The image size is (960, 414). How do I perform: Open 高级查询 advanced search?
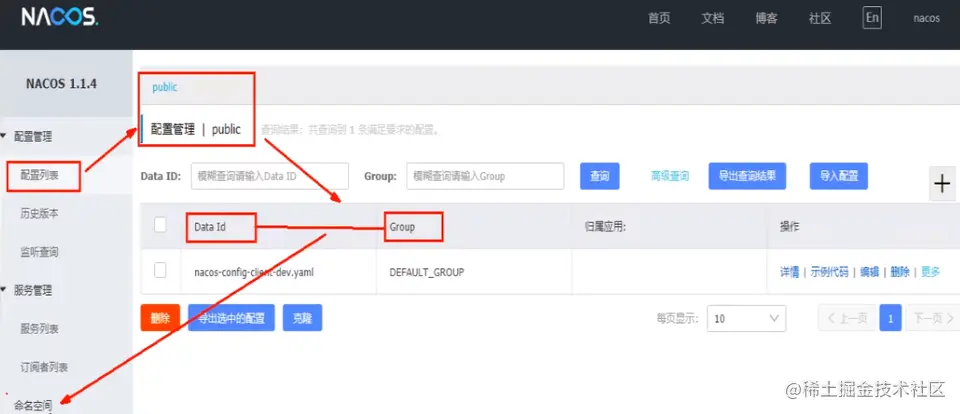point(670,176)
